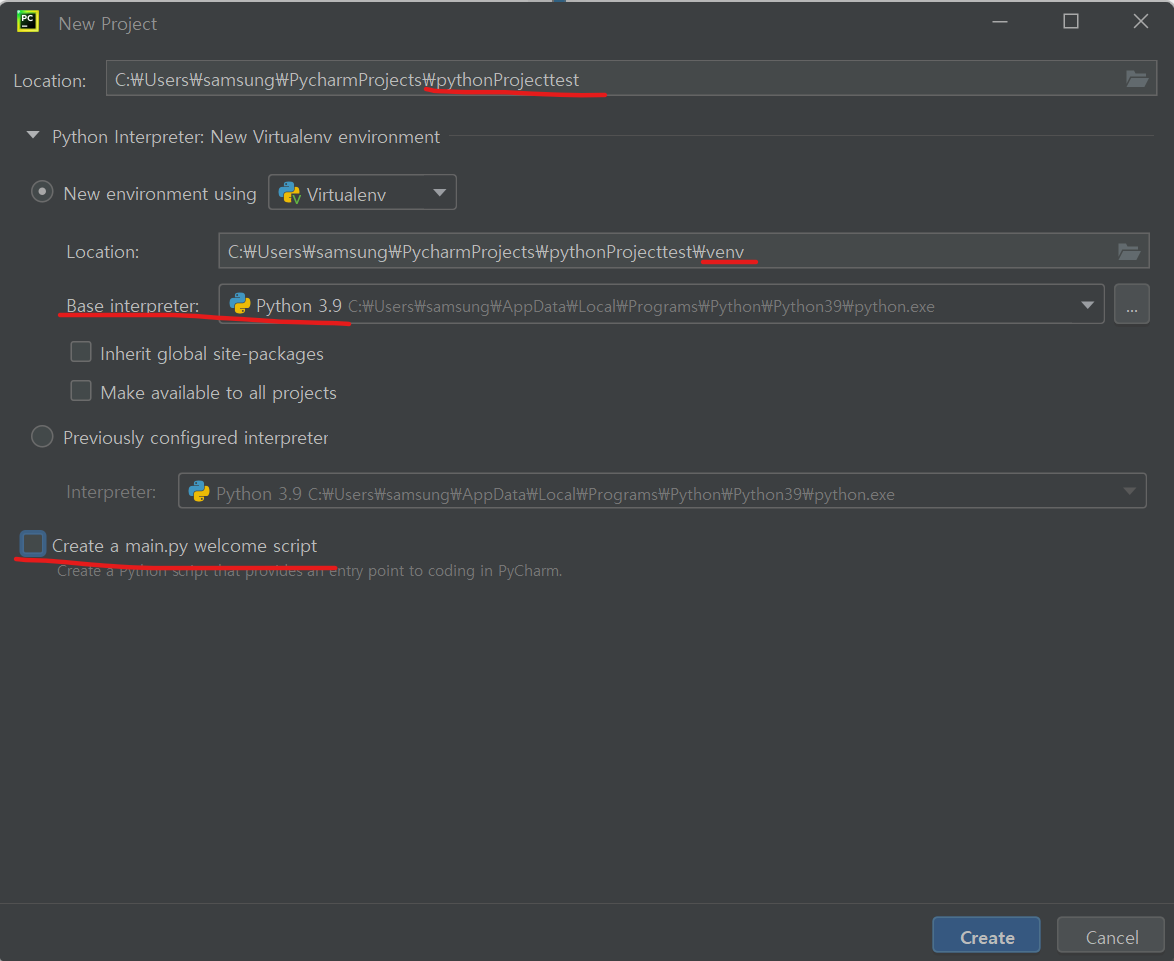This screenshot has width=1174, height=961.
Task: Click the welcome script description text
Action: click(x=309, y=571)
